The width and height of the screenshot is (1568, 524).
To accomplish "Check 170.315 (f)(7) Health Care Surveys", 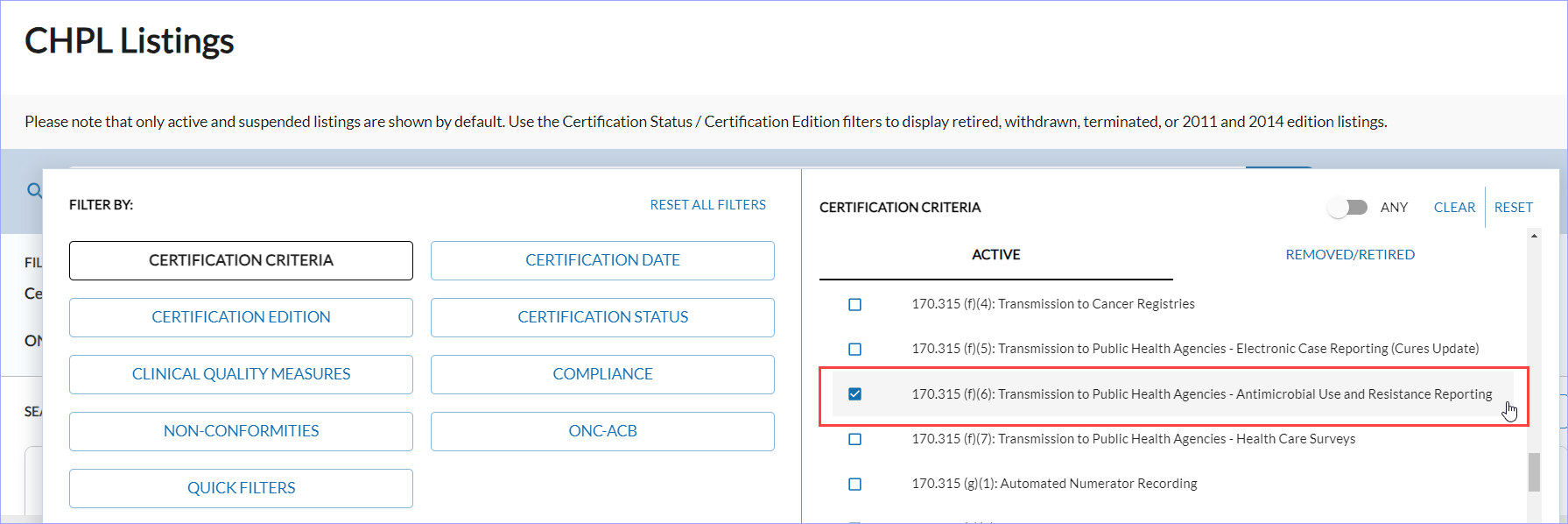I will click(x=854, y=439).
